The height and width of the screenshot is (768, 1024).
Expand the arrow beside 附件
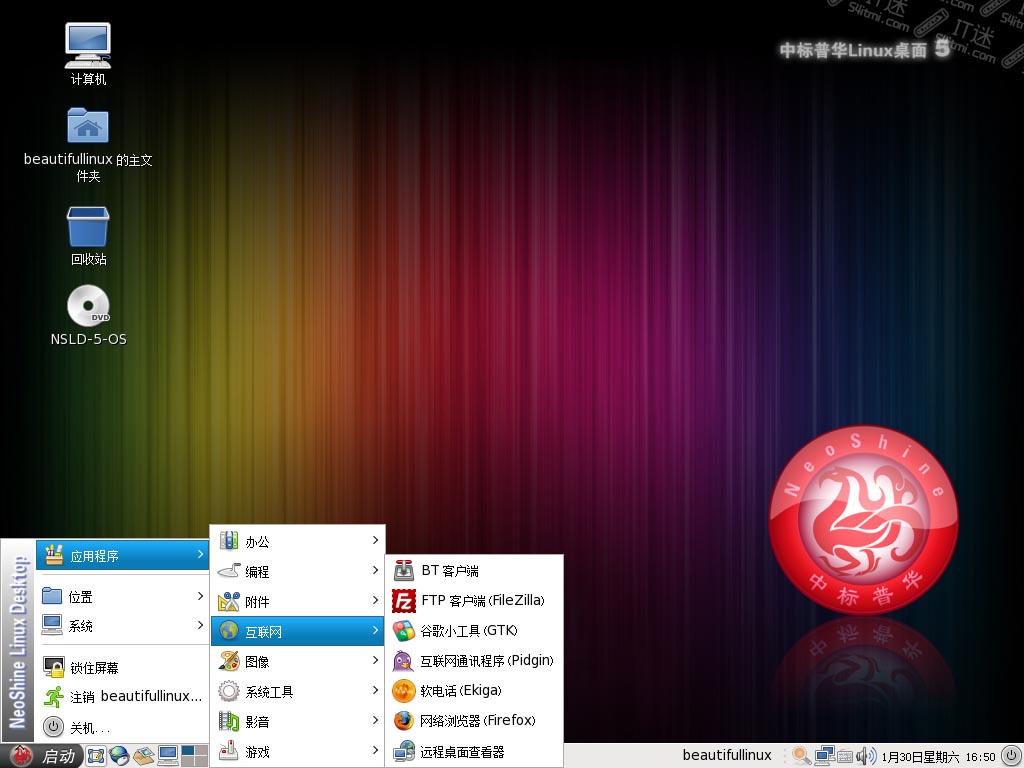[x=376, y=600]
